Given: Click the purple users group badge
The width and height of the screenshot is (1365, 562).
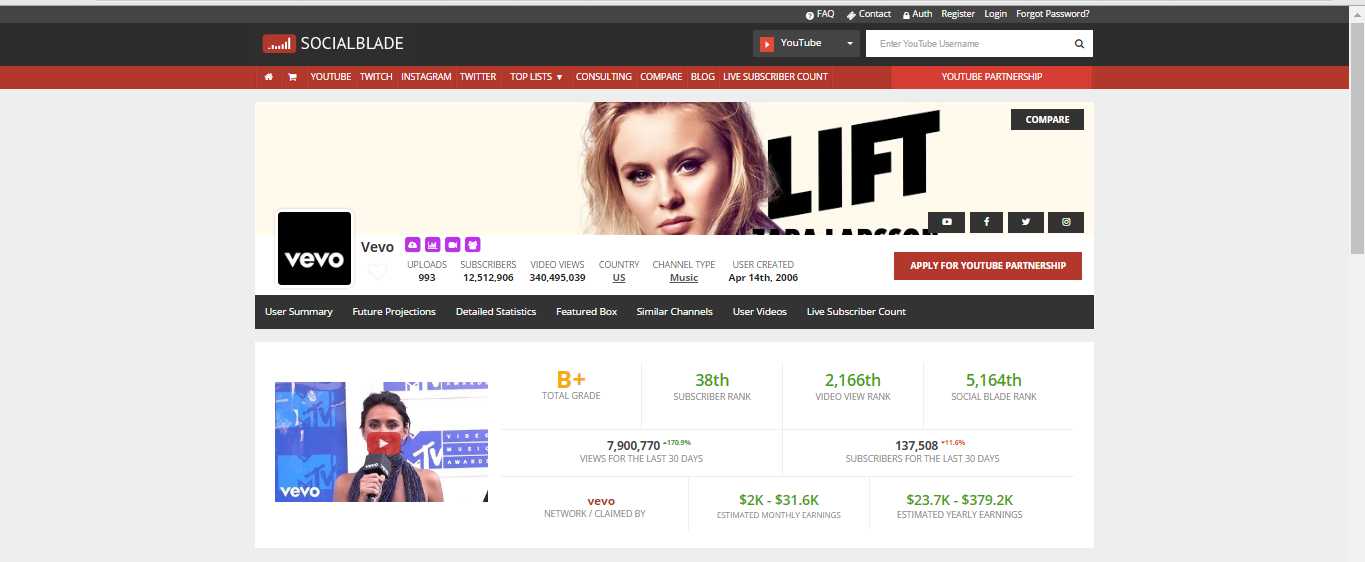Looking at the screenshot, I should point(473,244).
